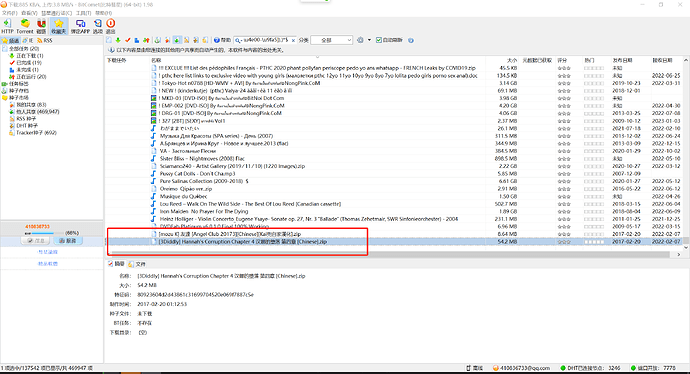Switch to the 文件 details tab

pyautogui.click(x=137, y=264)
